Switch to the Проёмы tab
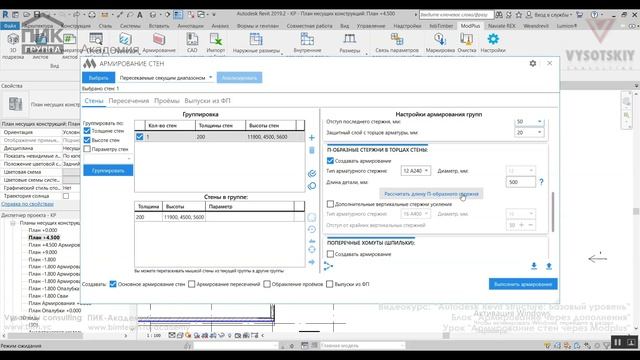Viewport: 640px width, 360px height. 167,101
